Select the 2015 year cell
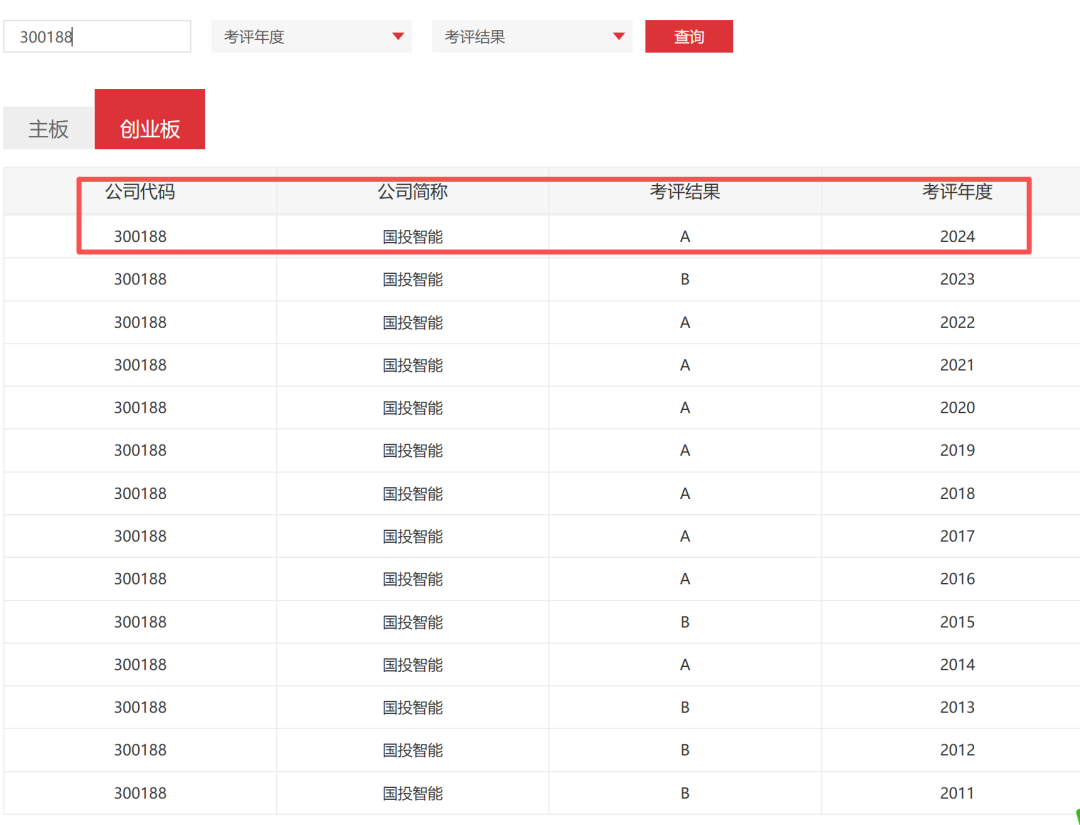The height and width of the screenshot is (825, 1080). (957, 622)
